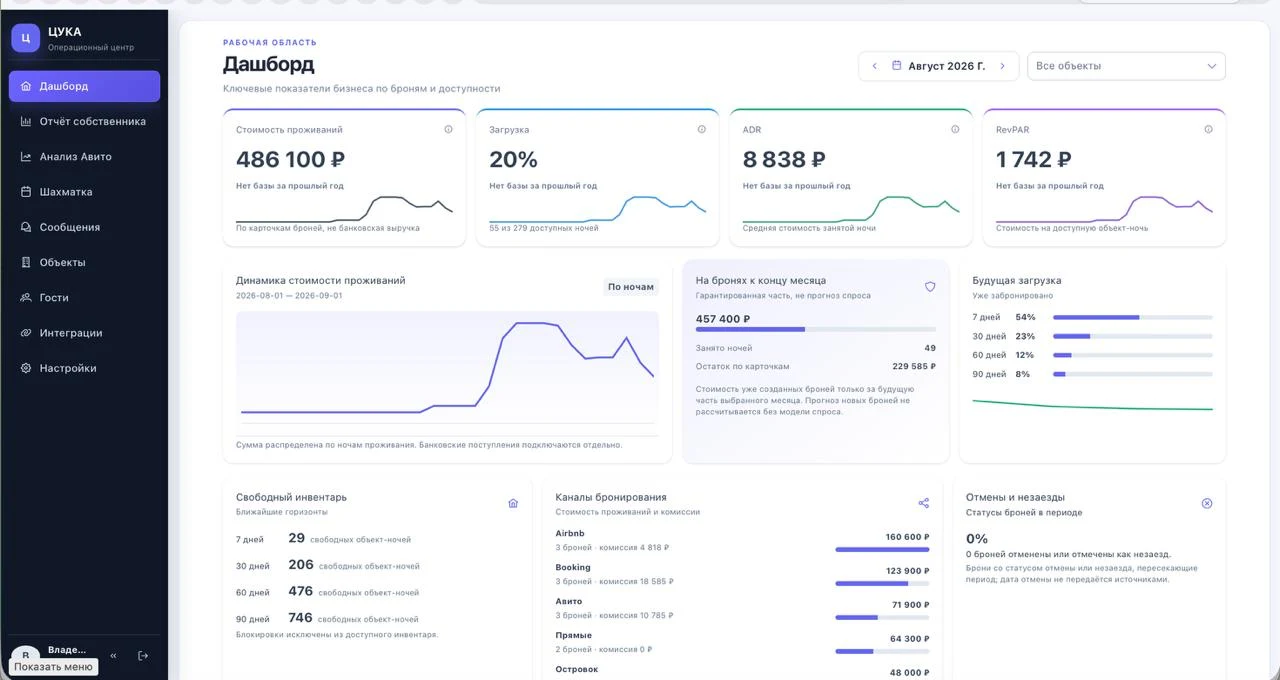Click the 486 100 ₽ value

(290, 159)
